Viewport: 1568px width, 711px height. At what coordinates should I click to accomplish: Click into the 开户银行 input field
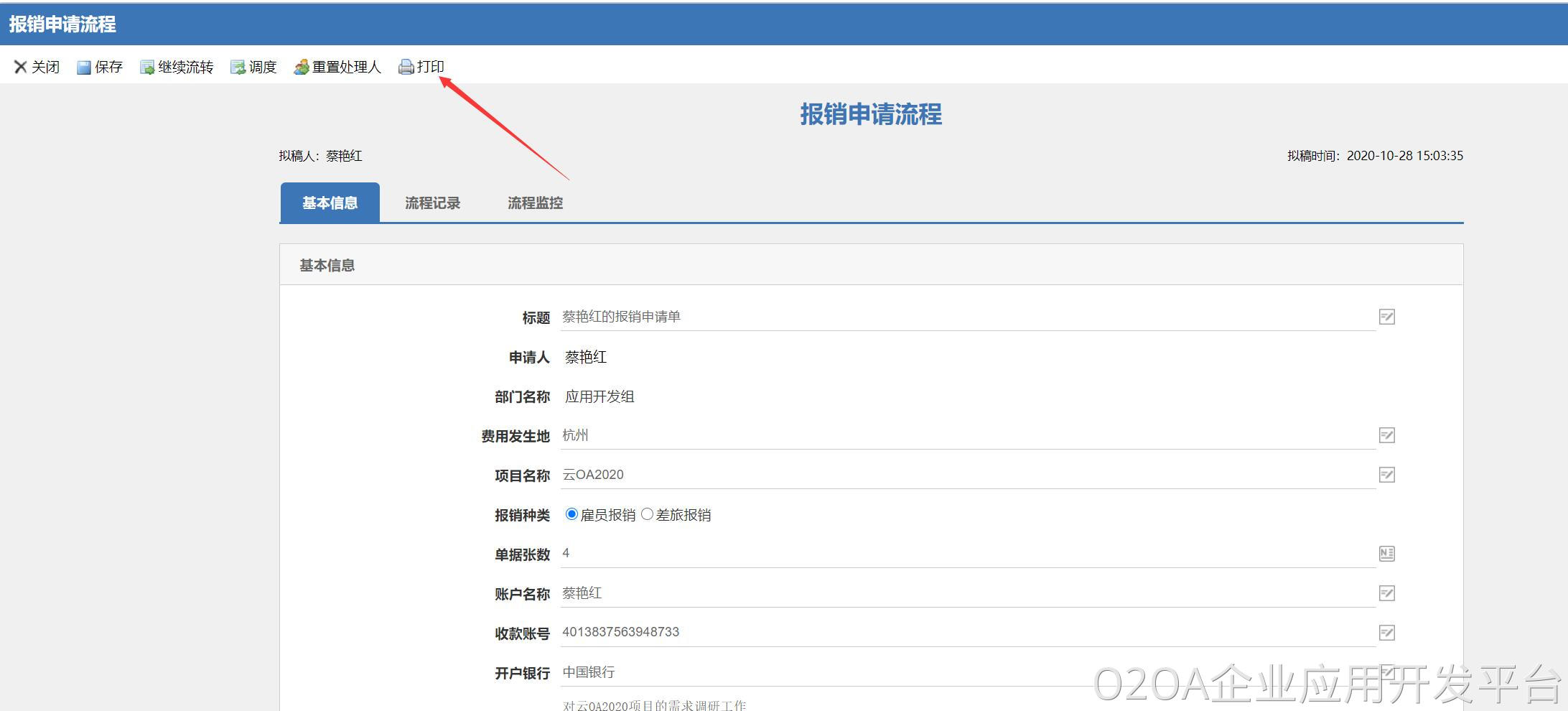pyautogui.click(x=826, y=672)
